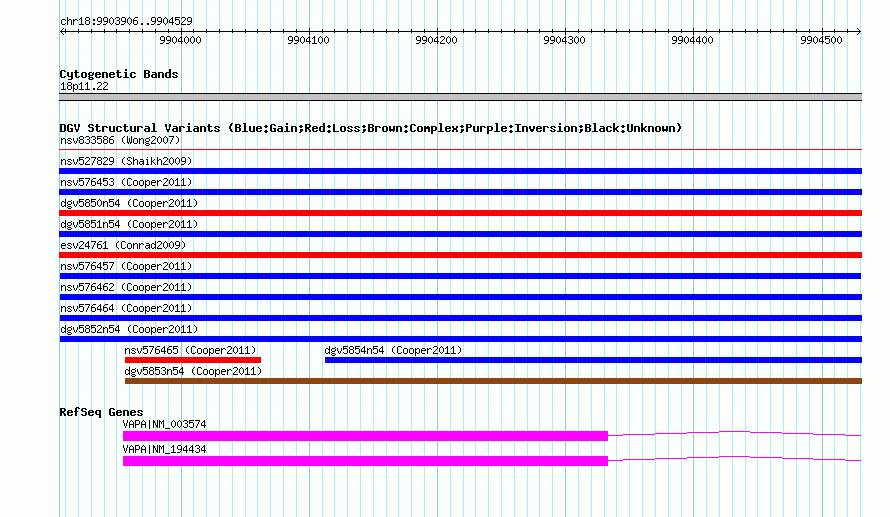
Task: Click the chr18:9903906..9904529 coordinate label
Action: (x=126, y=21)
